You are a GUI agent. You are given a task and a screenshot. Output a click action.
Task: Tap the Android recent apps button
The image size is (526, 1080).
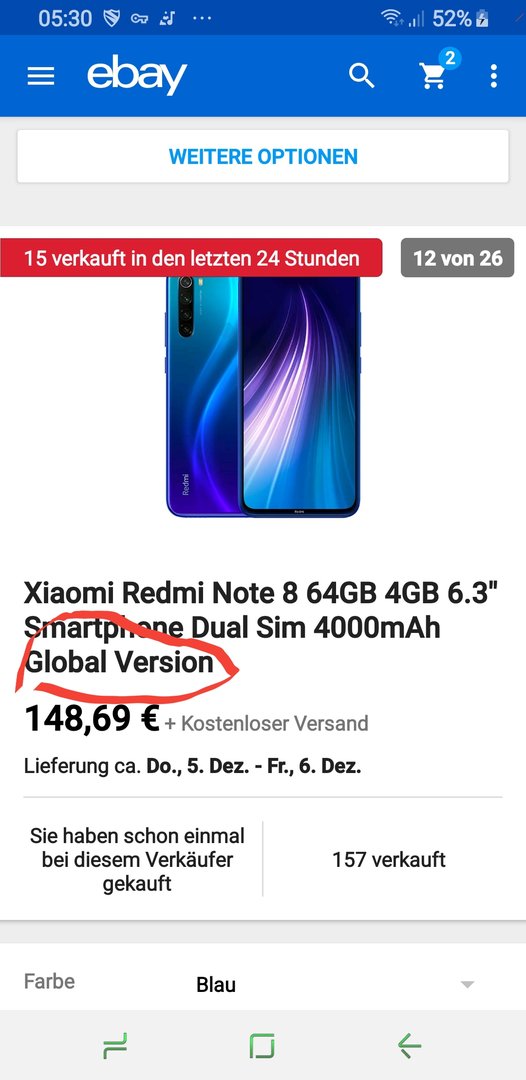click(115, 1046)
